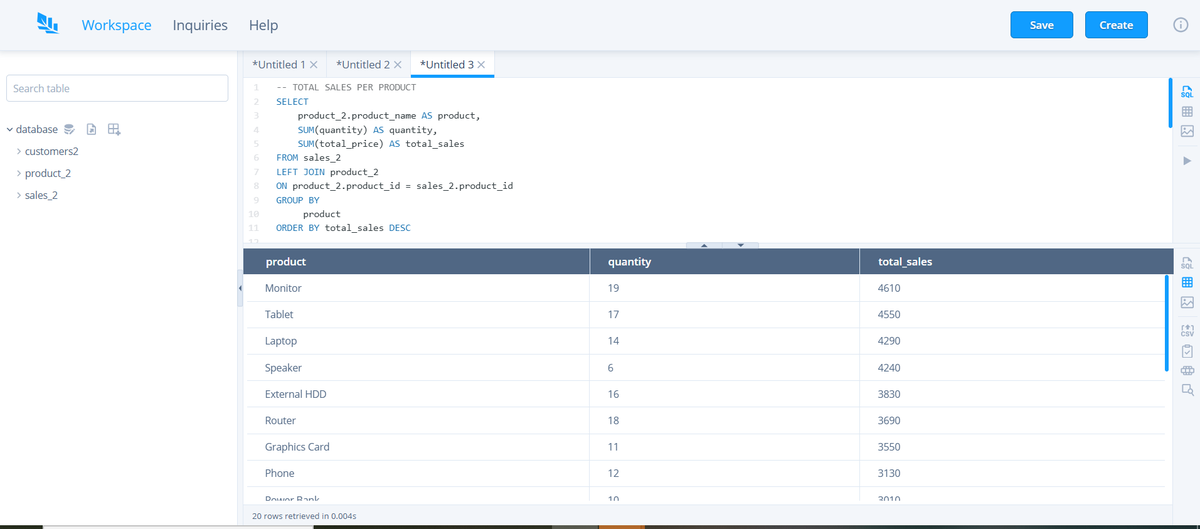Click ORDER BY total_sales DESC line
Image resolution: width=1200 pixels, height=529 pixels.
pyautogui.click(x=343, y=228)
